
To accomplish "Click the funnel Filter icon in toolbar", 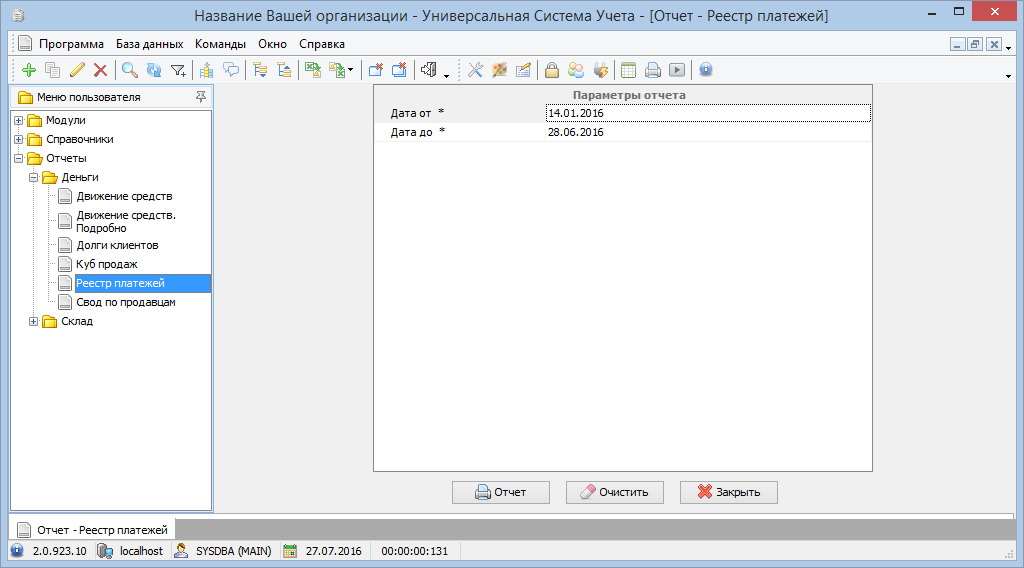I will [178, 70].
